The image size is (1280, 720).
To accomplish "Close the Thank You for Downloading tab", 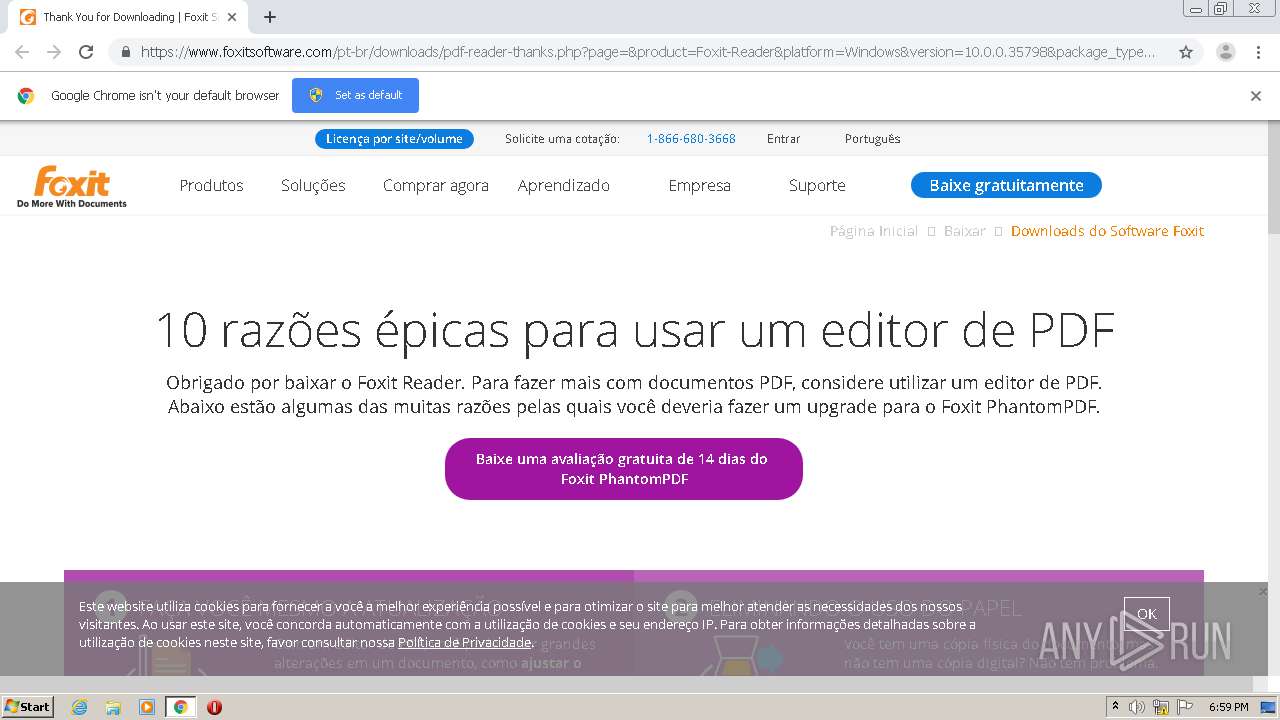I will point(232,17).
